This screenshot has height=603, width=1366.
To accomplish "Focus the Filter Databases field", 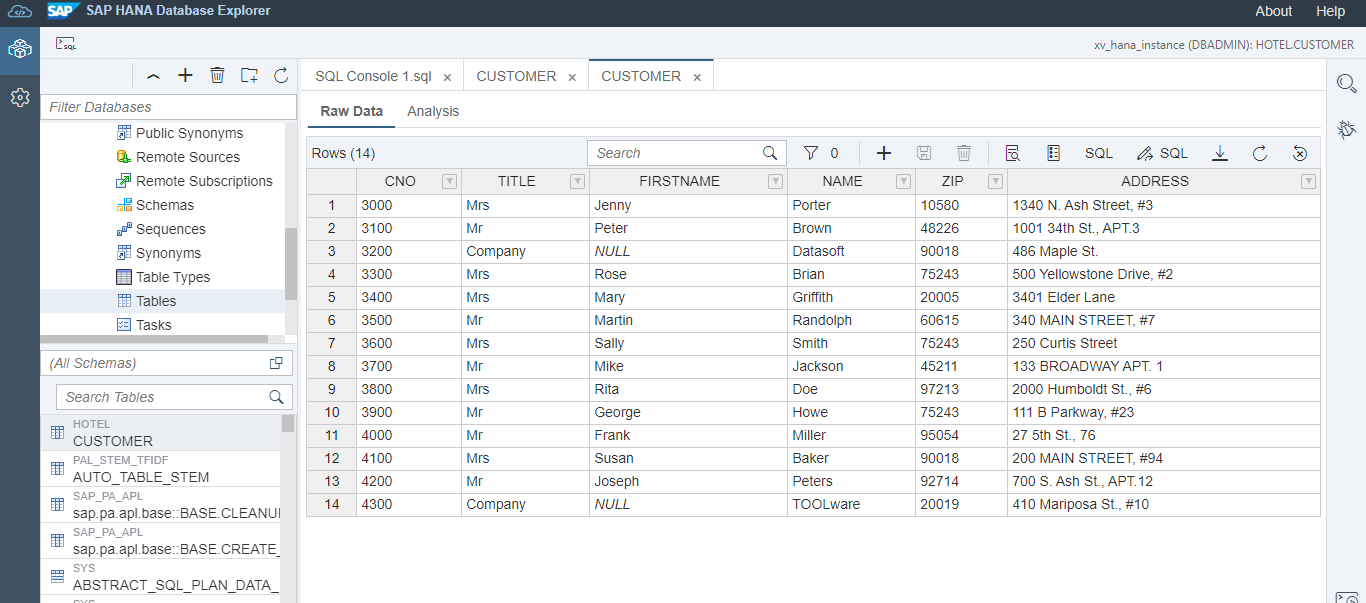I will click(x=169, y=107).
